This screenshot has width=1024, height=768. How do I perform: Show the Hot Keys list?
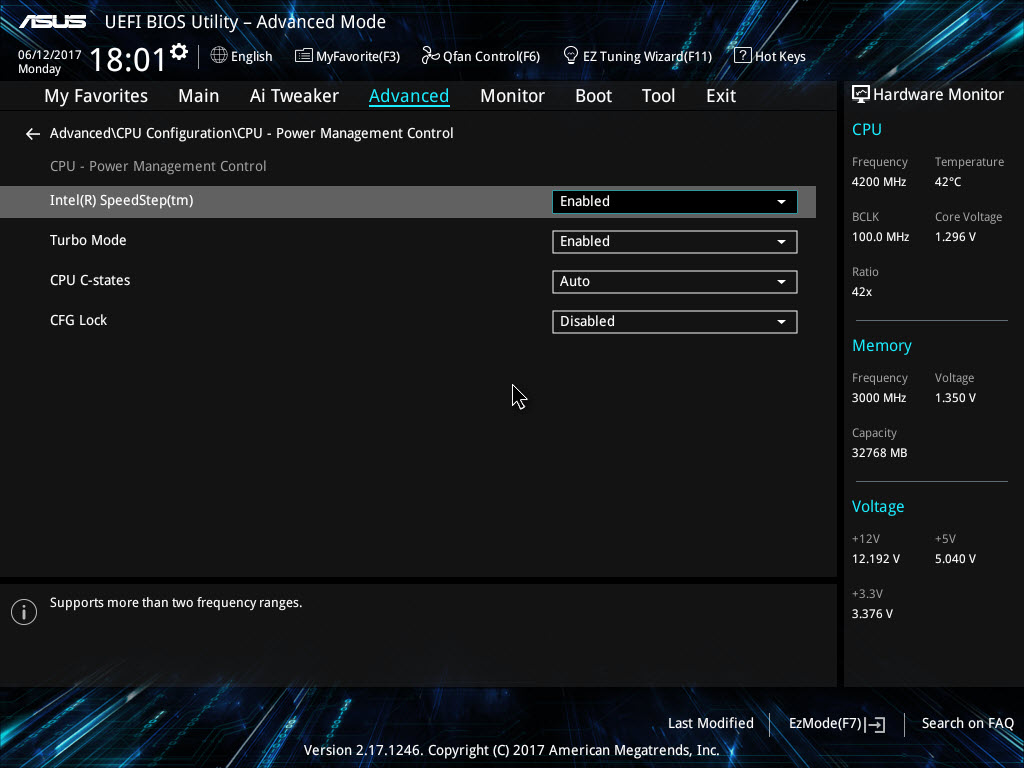[x=770, y=56]
